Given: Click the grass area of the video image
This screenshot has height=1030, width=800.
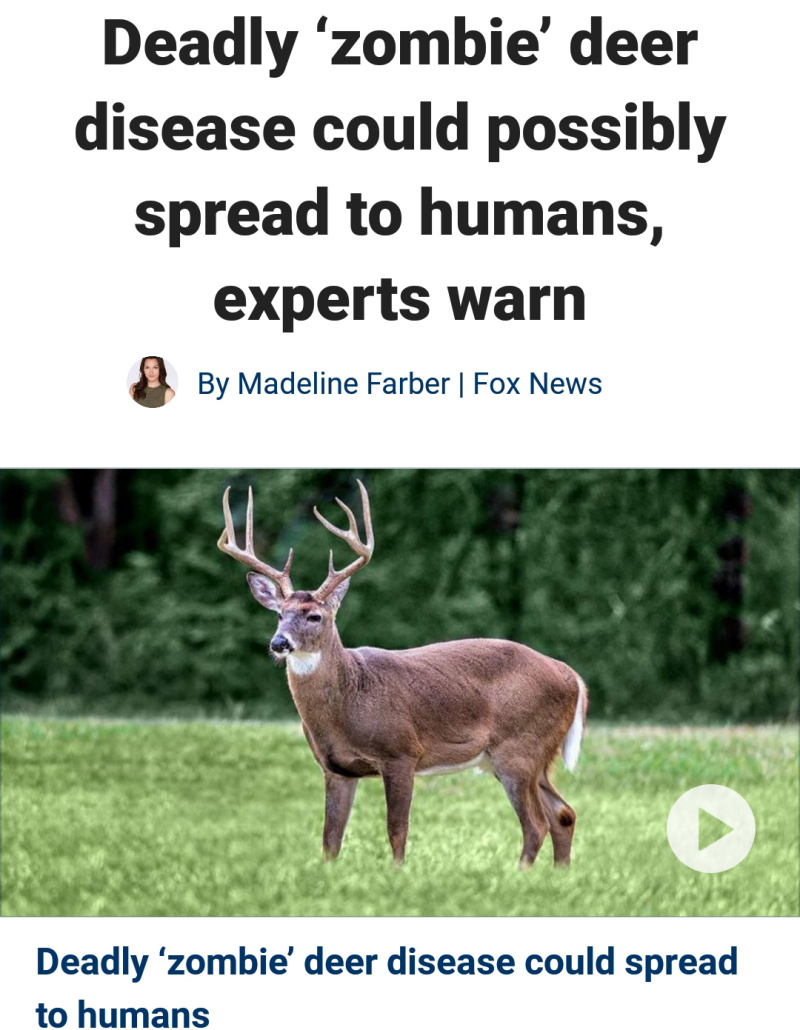Looking at the screenshot, I should point(164,821).
